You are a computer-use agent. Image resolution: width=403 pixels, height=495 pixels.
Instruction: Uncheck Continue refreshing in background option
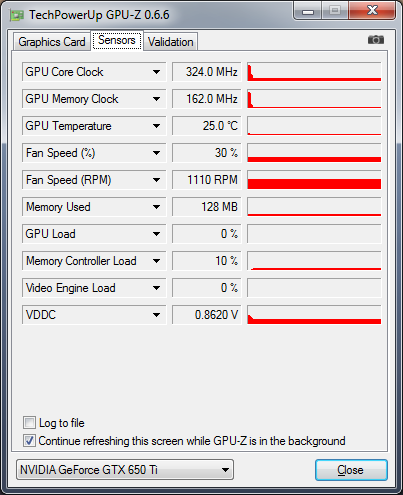tap(29, 441)
